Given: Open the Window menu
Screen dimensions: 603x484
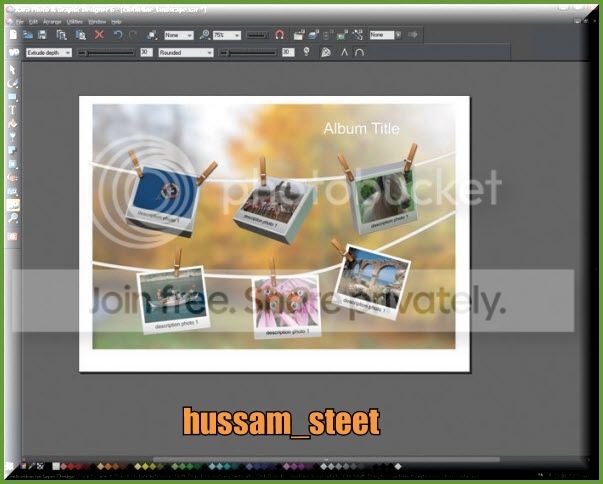Looking at the screenshot, I should [x=97, y=21].
